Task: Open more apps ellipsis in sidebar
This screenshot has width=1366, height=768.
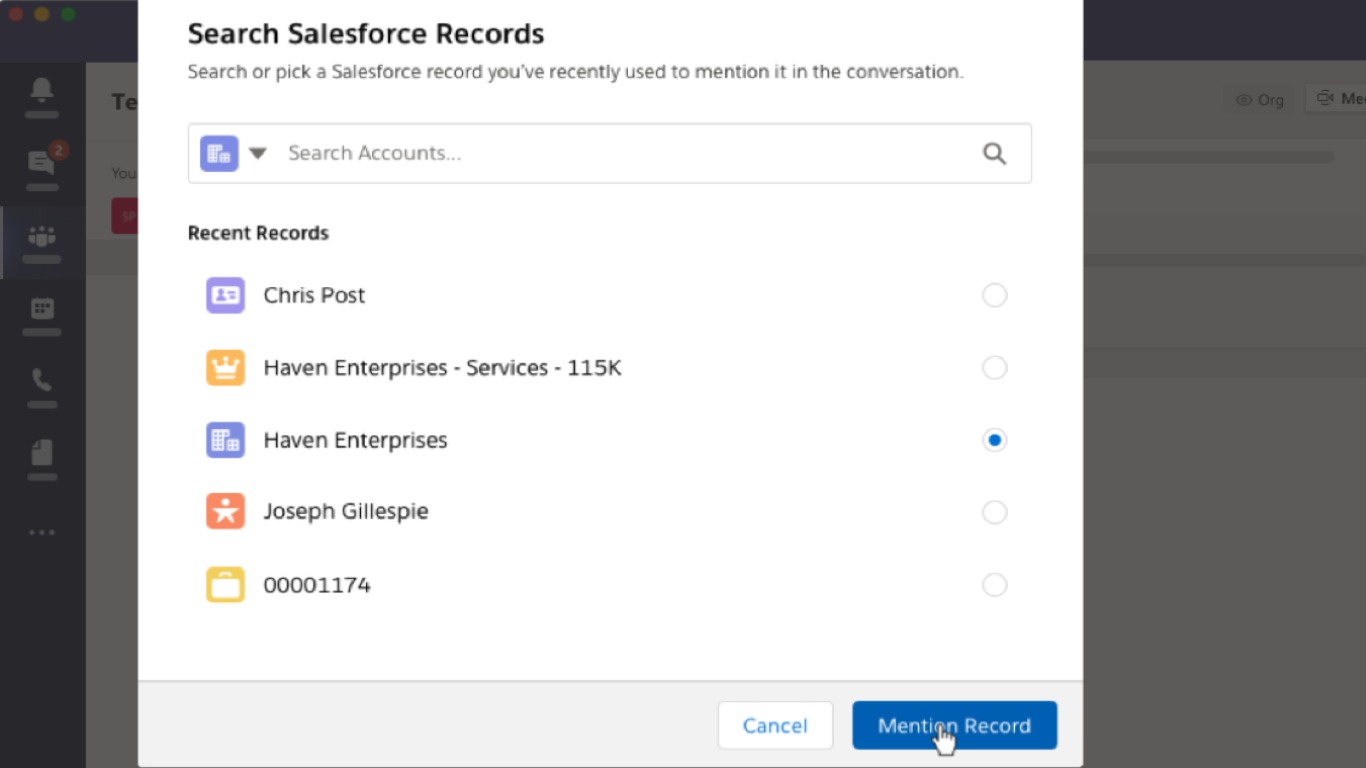Action: (x=42, y=532)
